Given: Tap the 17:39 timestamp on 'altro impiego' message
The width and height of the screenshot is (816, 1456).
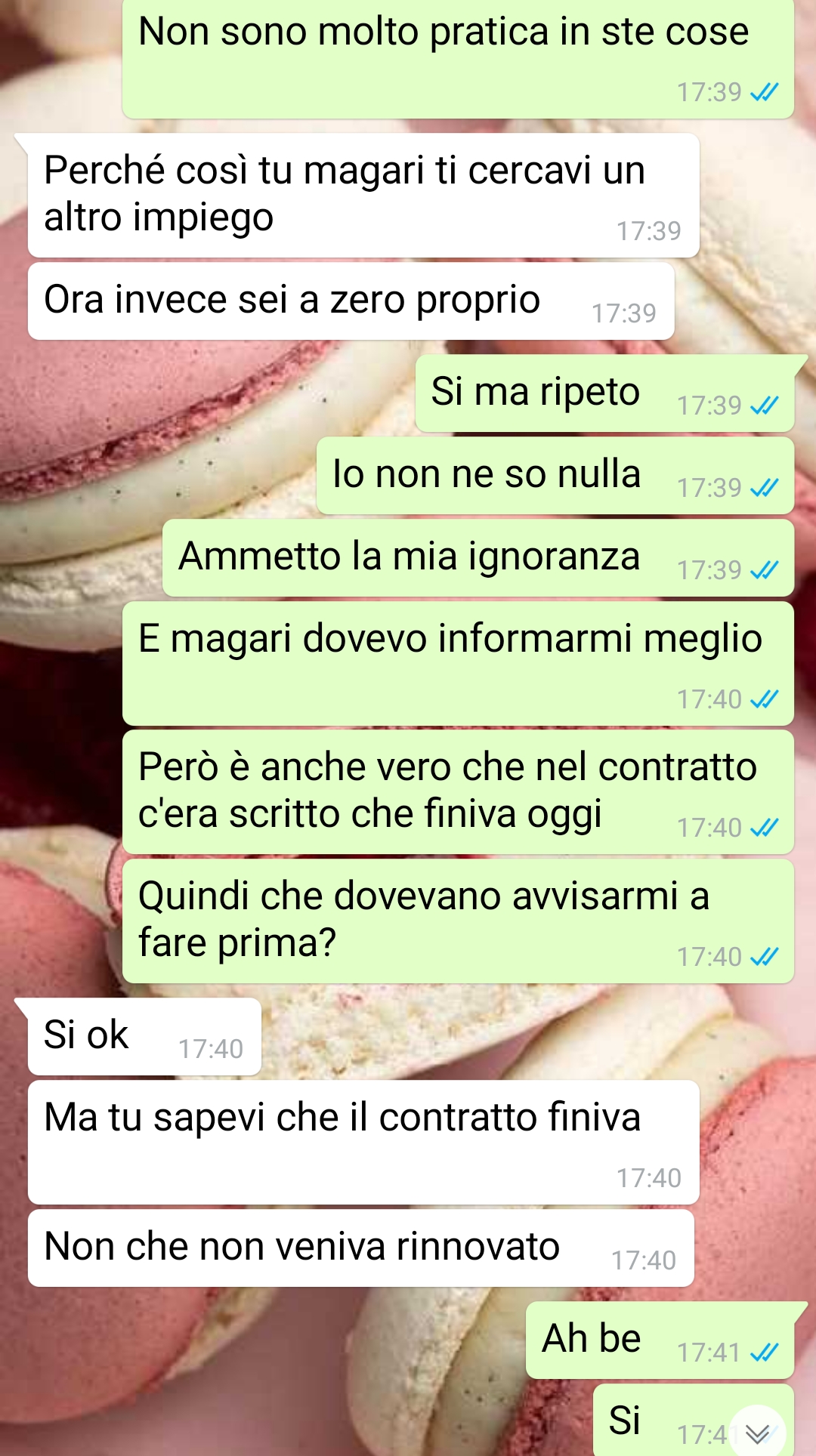Looking at the screenshot, I should pyautogui.click(x=649, y=231).
